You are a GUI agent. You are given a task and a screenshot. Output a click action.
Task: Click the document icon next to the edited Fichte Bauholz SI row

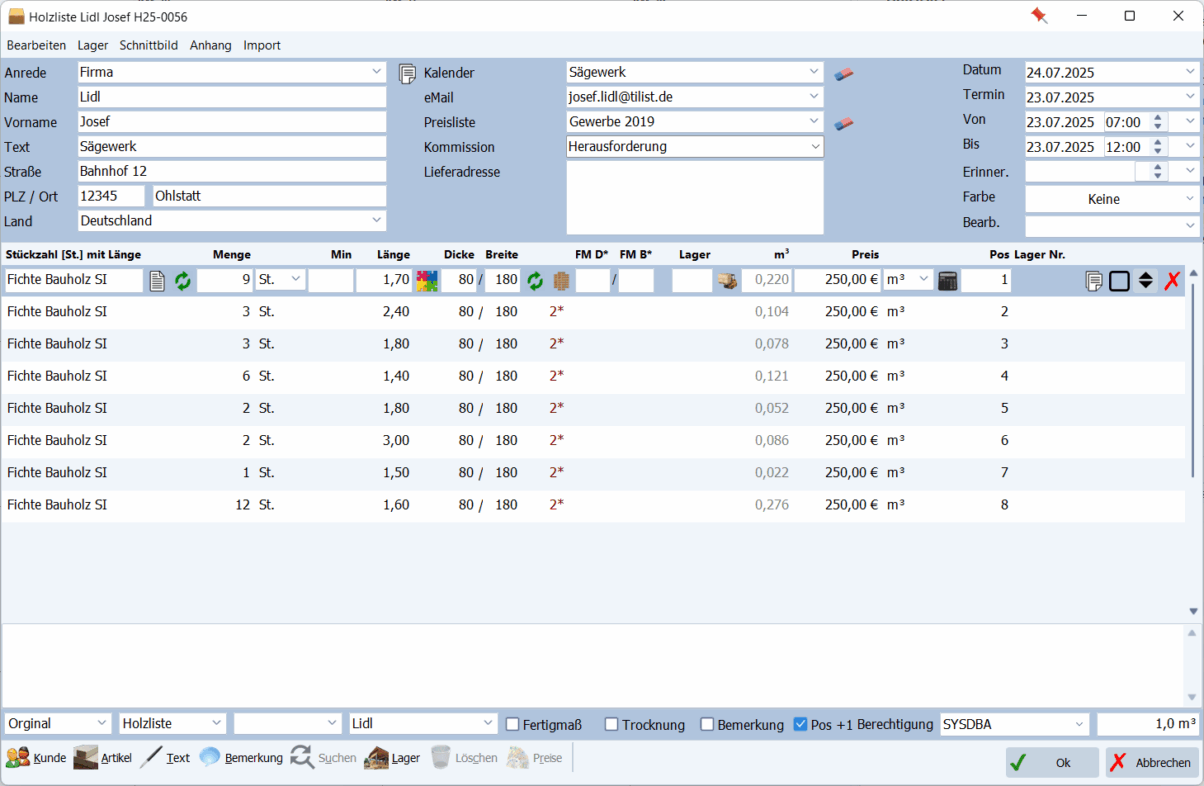(x=157, y=281)
